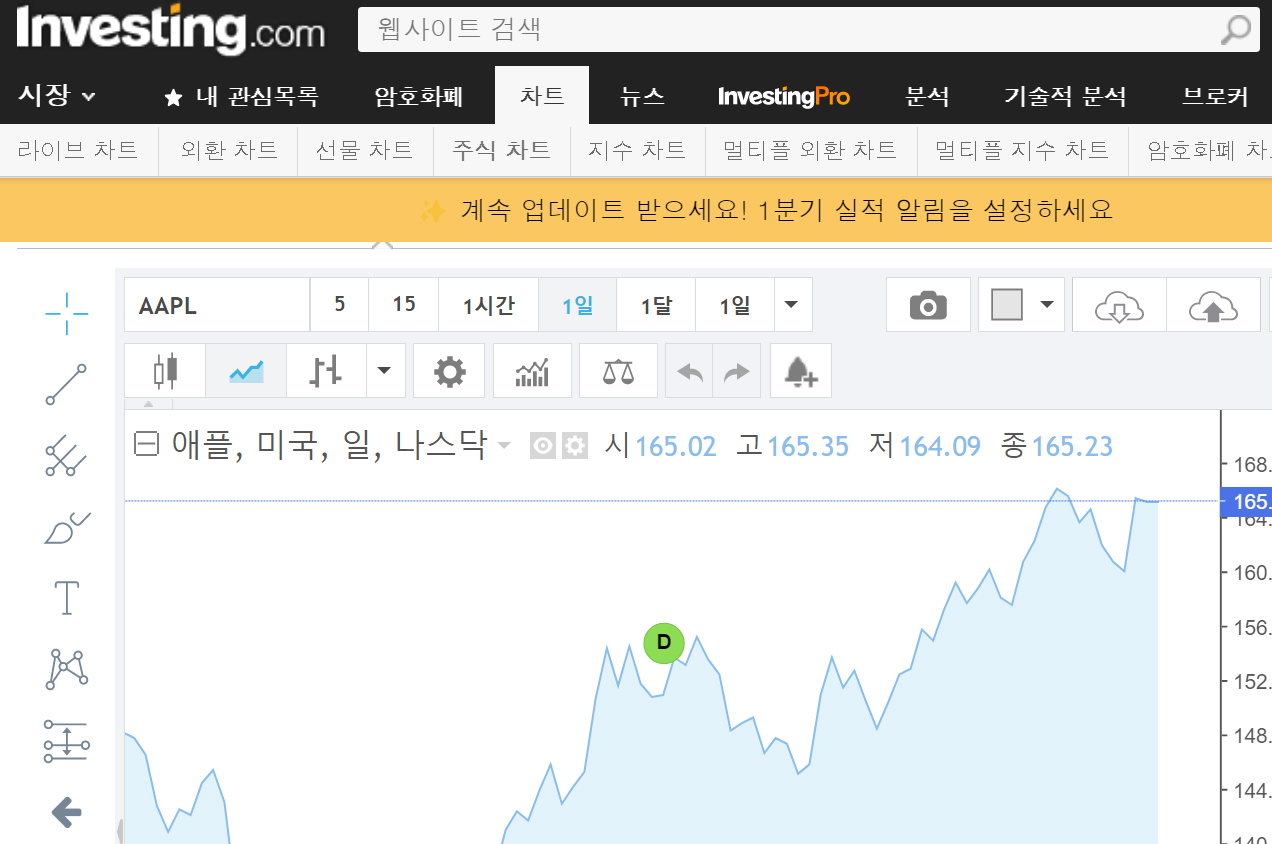Select the highlighted 1일 interval
The image size is (1272, 844).
click(x=577, y=305)
